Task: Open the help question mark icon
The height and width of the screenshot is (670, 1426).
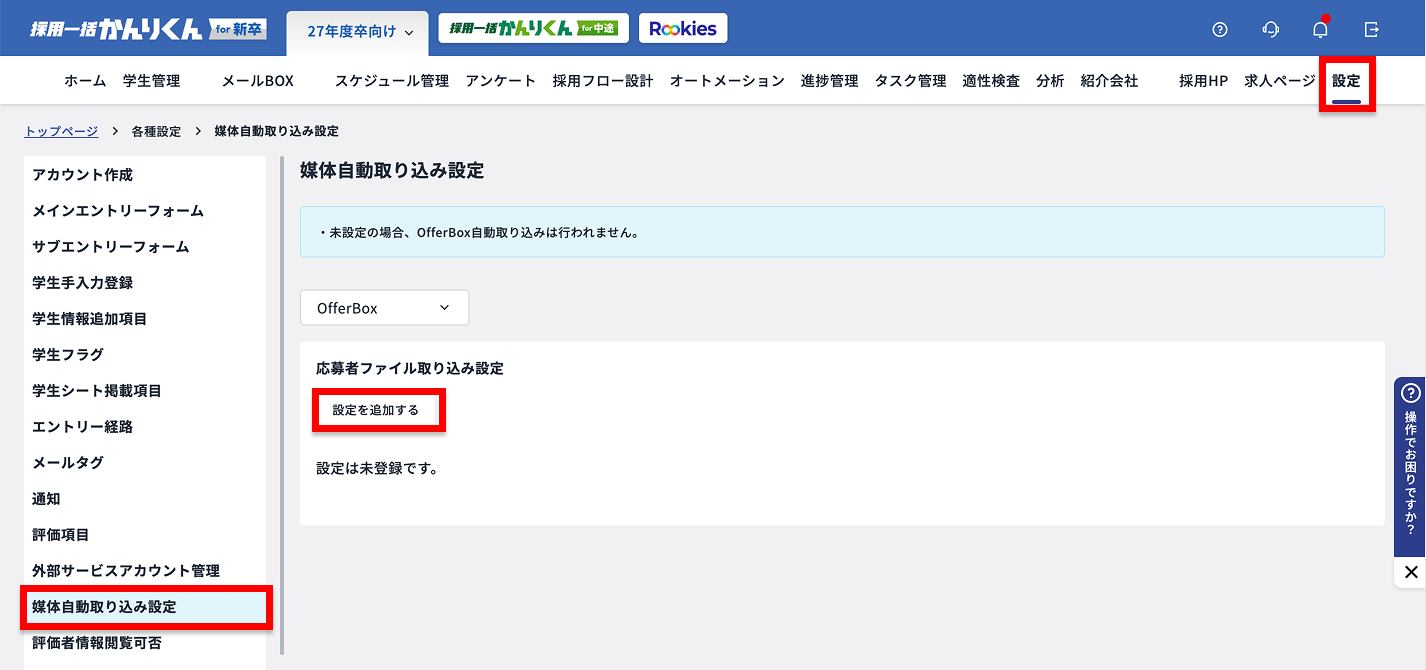Action: [x=1219, y=29]
